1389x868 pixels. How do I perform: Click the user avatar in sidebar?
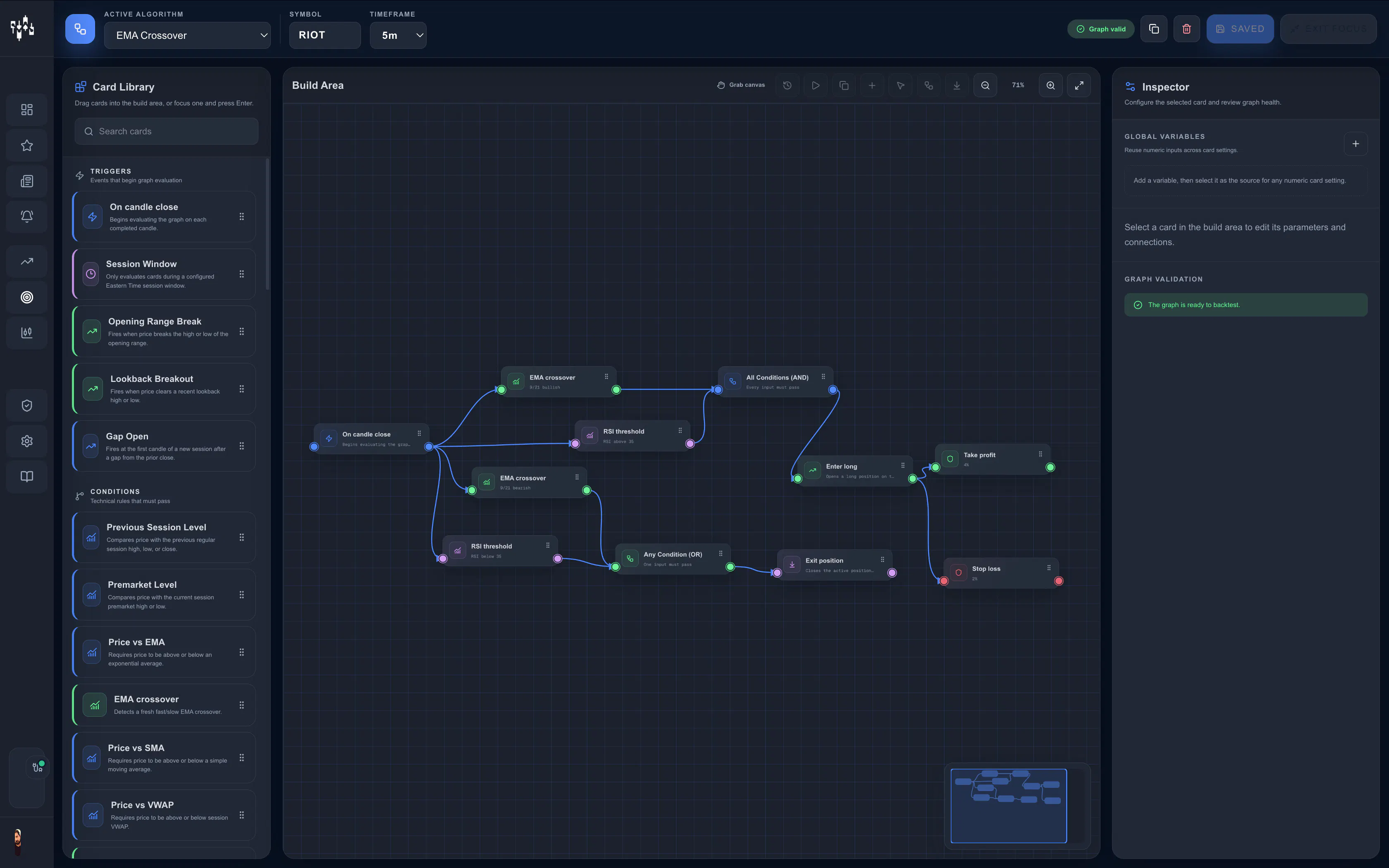click(18, 842)
